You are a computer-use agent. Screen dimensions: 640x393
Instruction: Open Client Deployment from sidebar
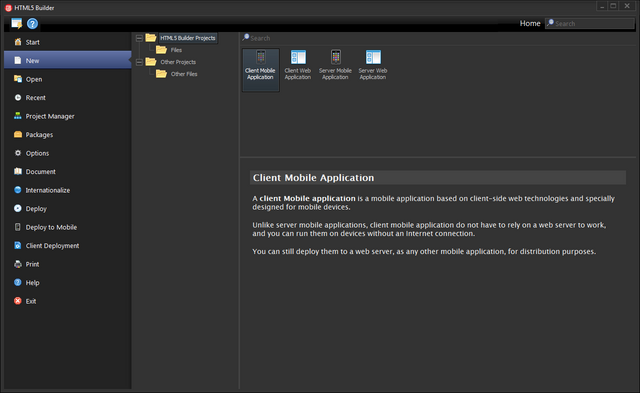(x=68, y=245)
